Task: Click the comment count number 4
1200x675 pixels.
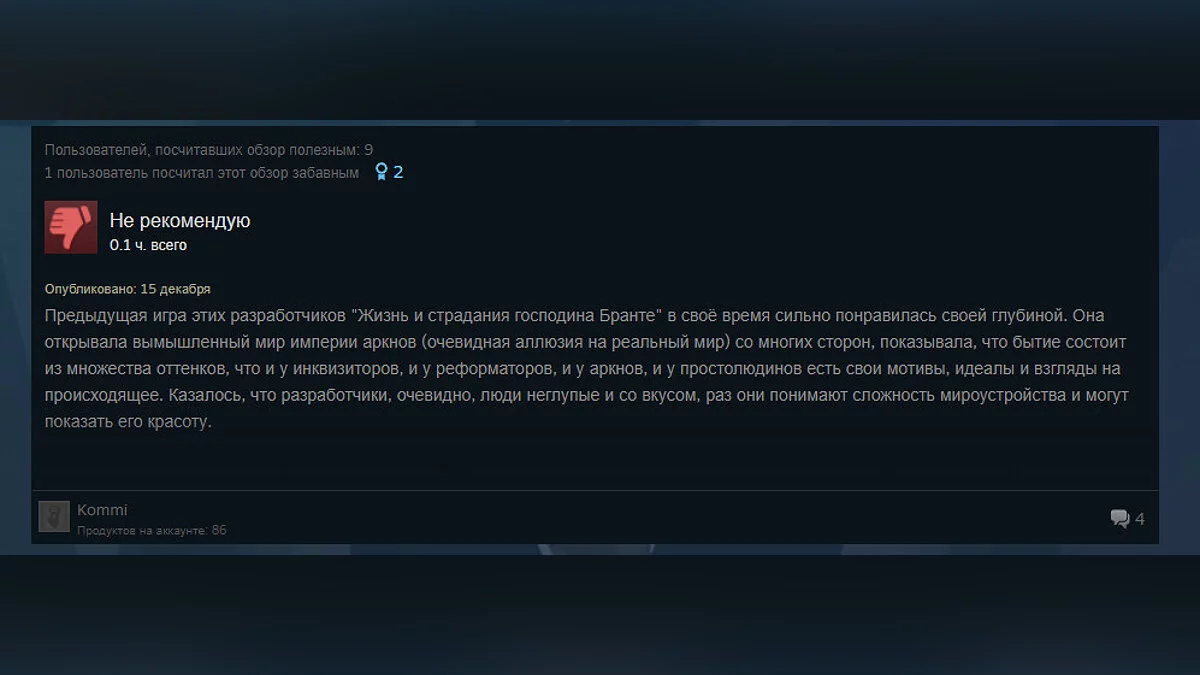Action: tap(1140, 519)
